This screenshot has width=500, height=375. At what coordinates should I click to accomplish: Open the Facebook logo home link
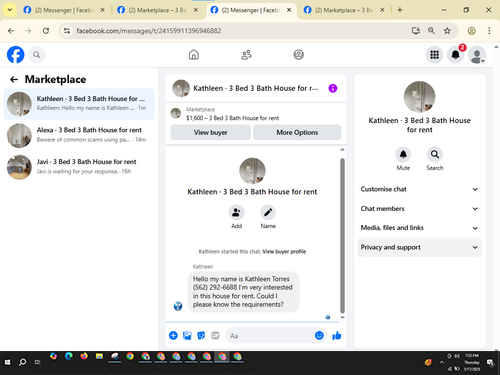click(x=16, y=55)
